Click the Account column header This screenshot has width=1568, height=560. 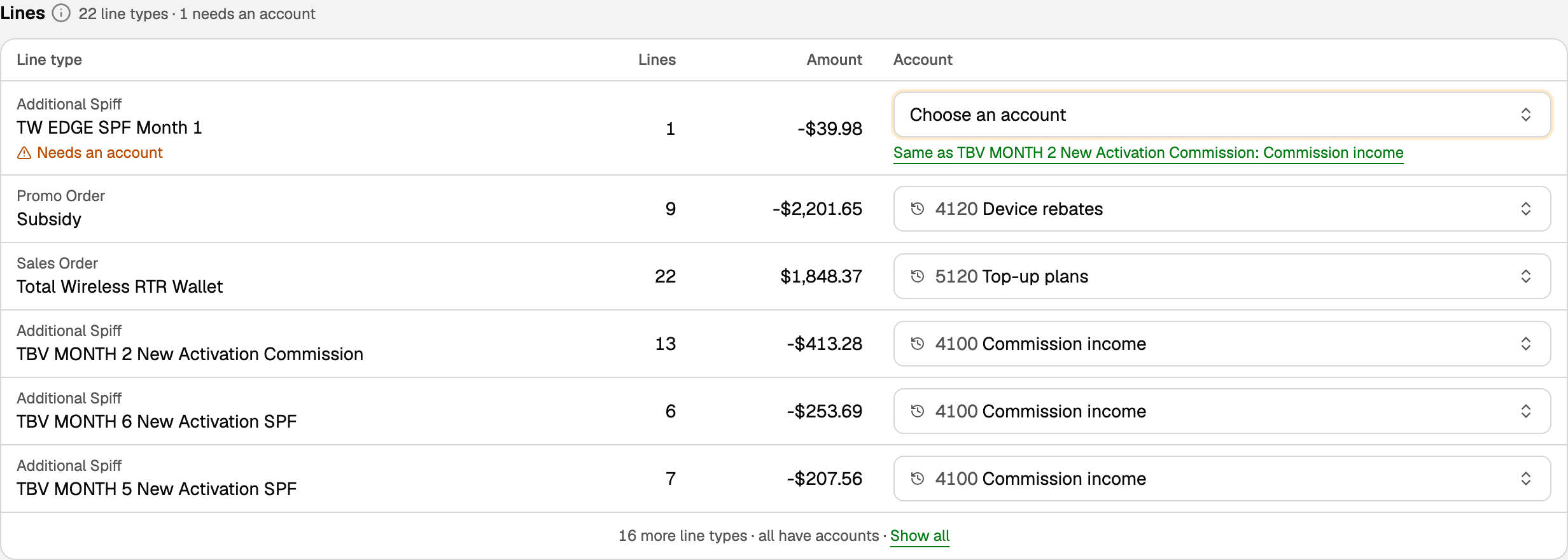point(923,60)
